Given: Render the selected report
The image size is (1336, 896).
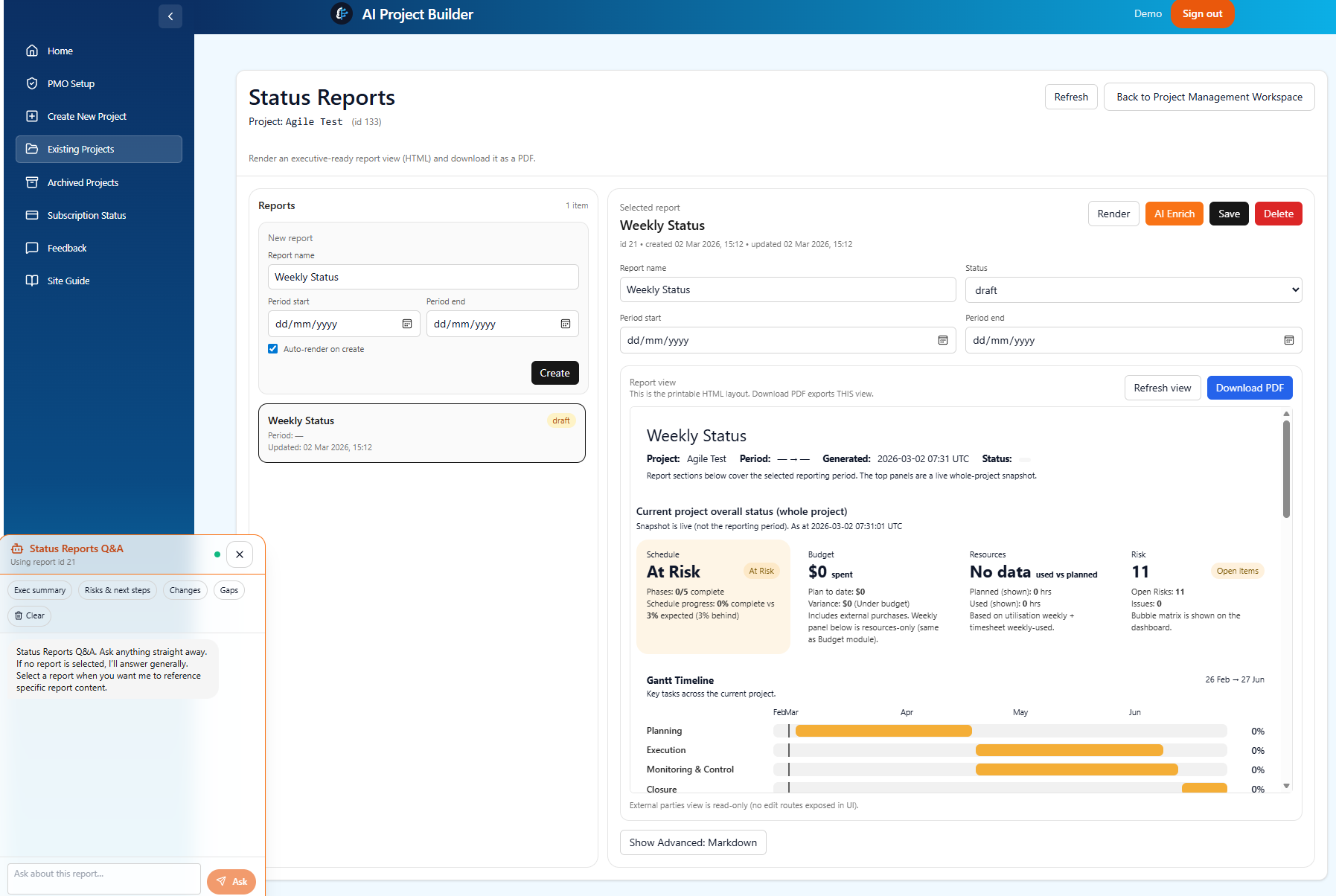Looking at the screenshot, I should (x=1113, y=214).
